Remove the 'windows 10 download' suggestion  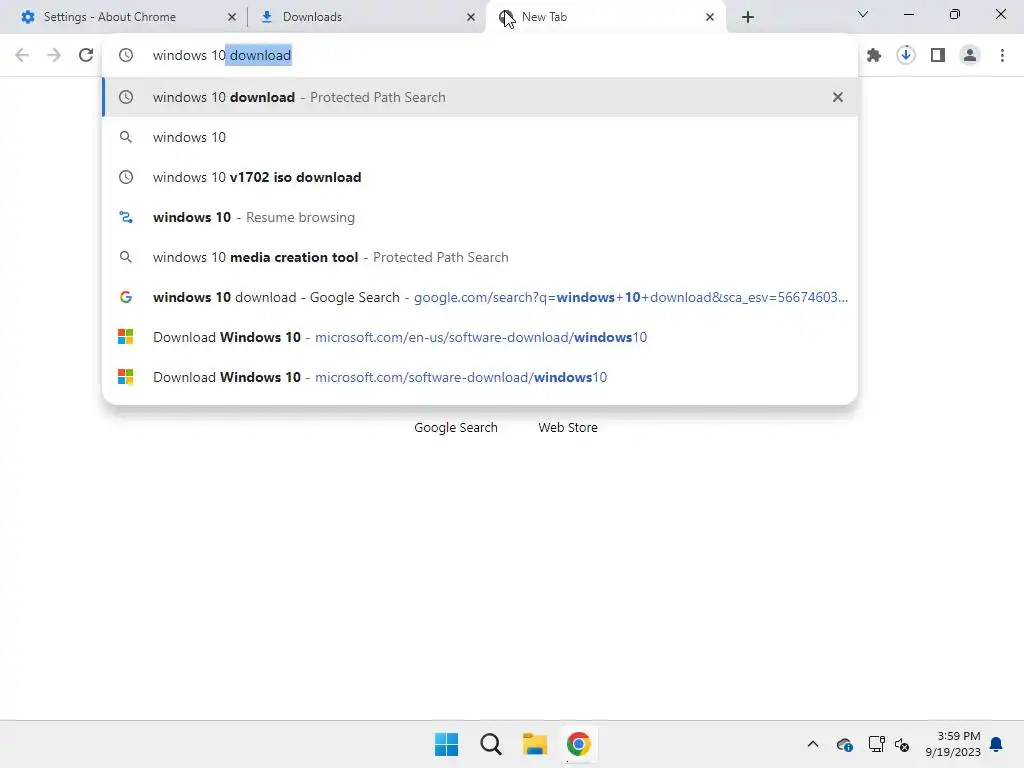[837, 97]
